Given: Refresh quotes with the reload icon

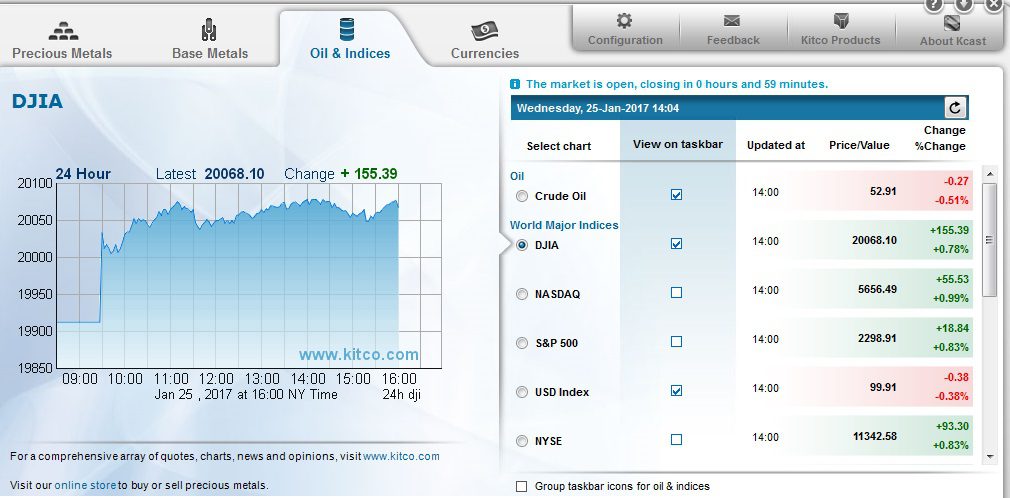Looking at the screenshot, I should click(x=955, y=108).
